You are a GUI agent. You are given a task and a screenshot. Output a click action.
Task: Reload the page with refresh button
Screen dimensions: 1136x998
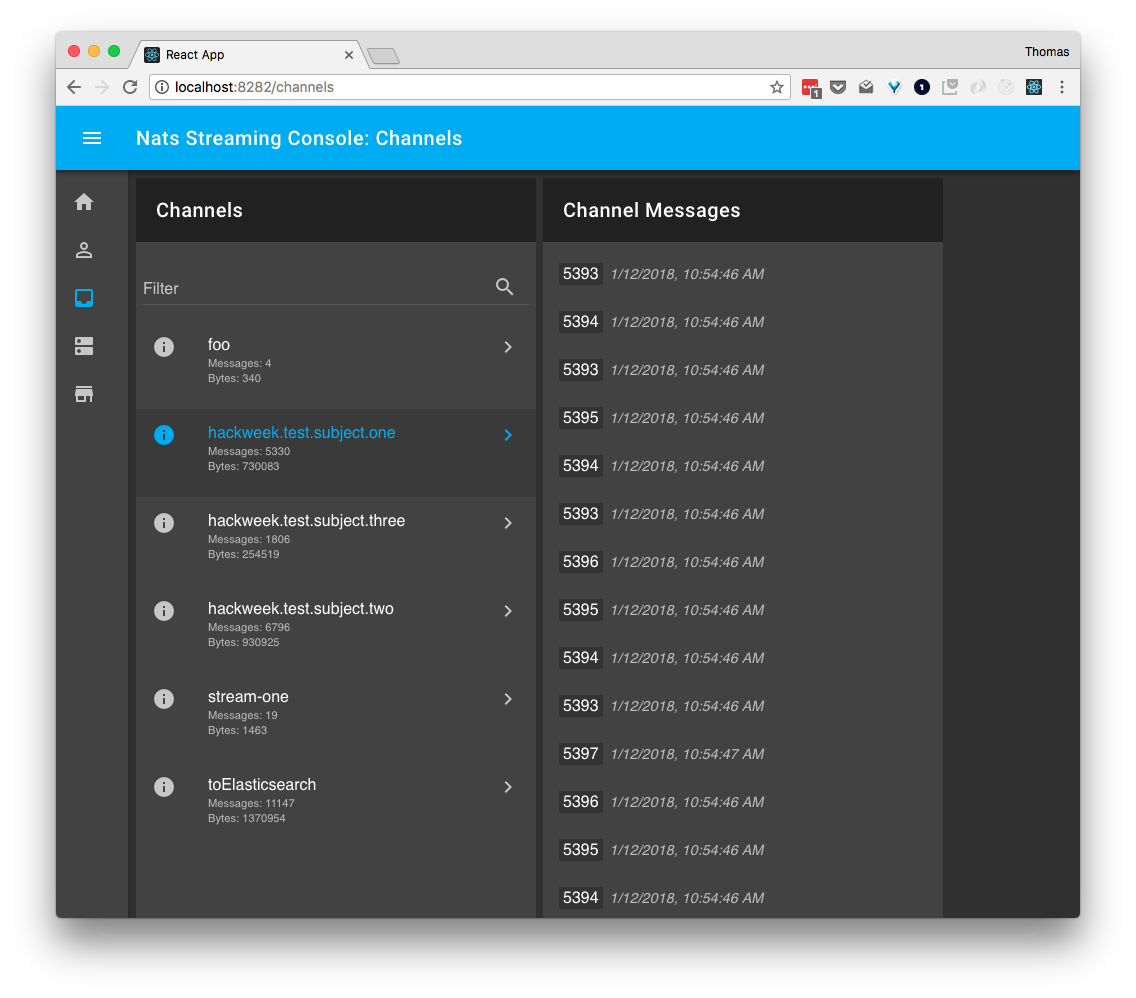tap(130, 87)
